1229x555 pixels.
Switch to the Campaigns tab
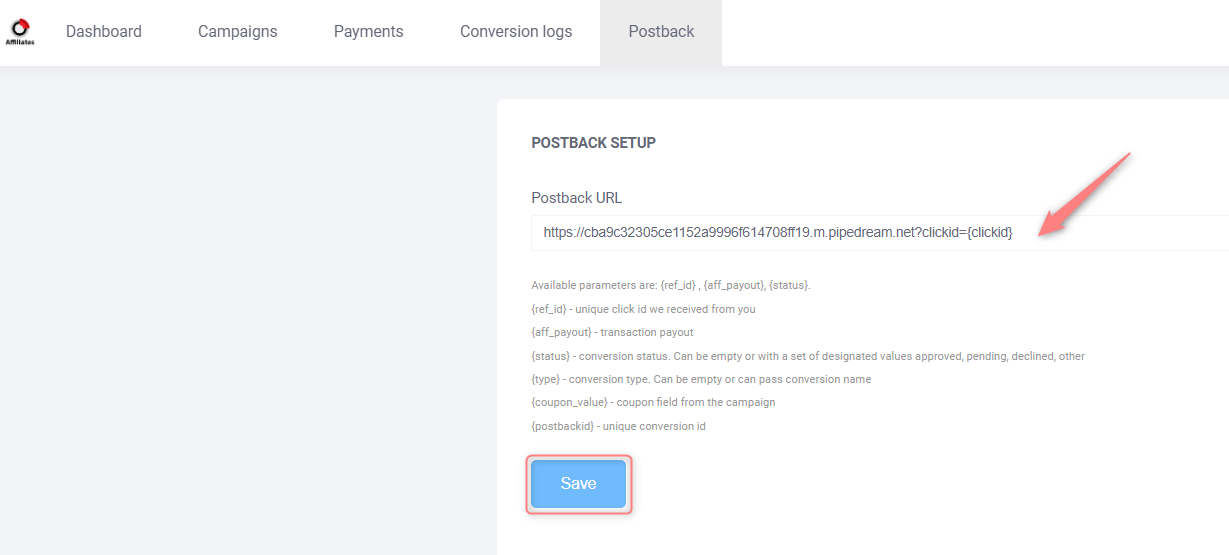pos(238,32)
